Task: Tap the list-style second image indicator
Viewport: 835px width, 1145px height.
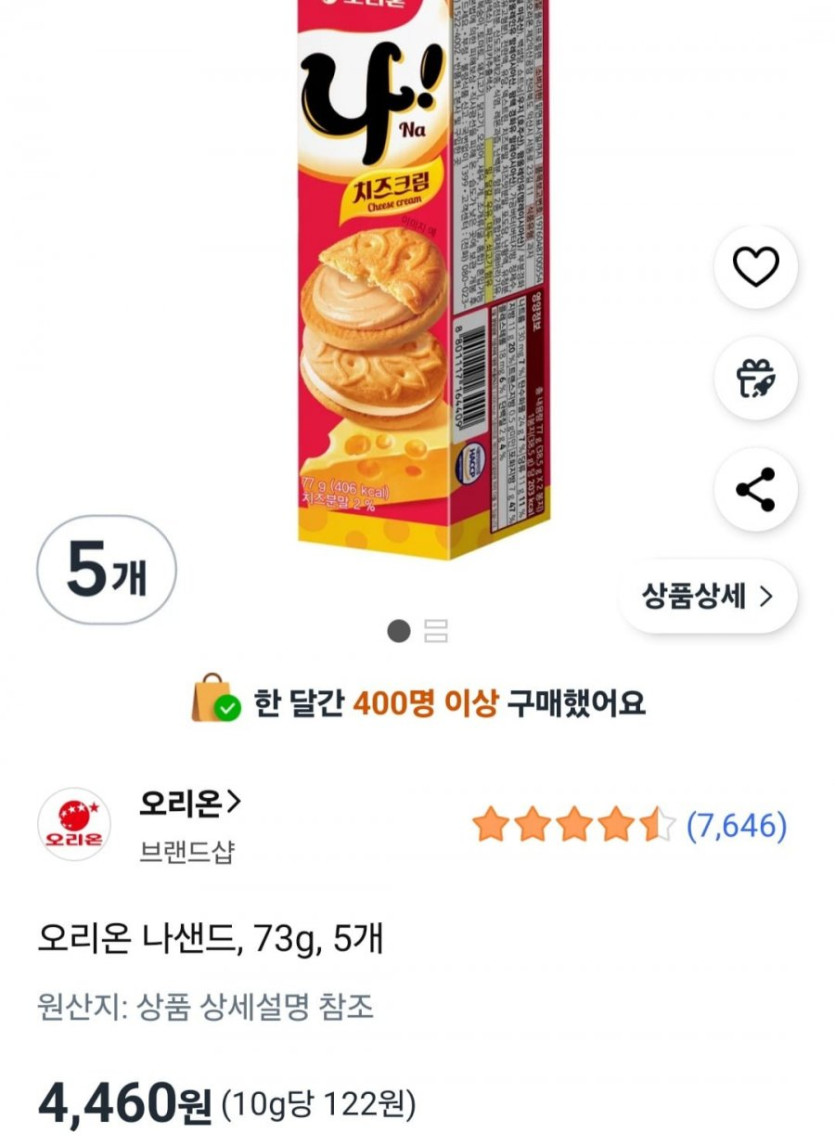Action: coord(435,630)
